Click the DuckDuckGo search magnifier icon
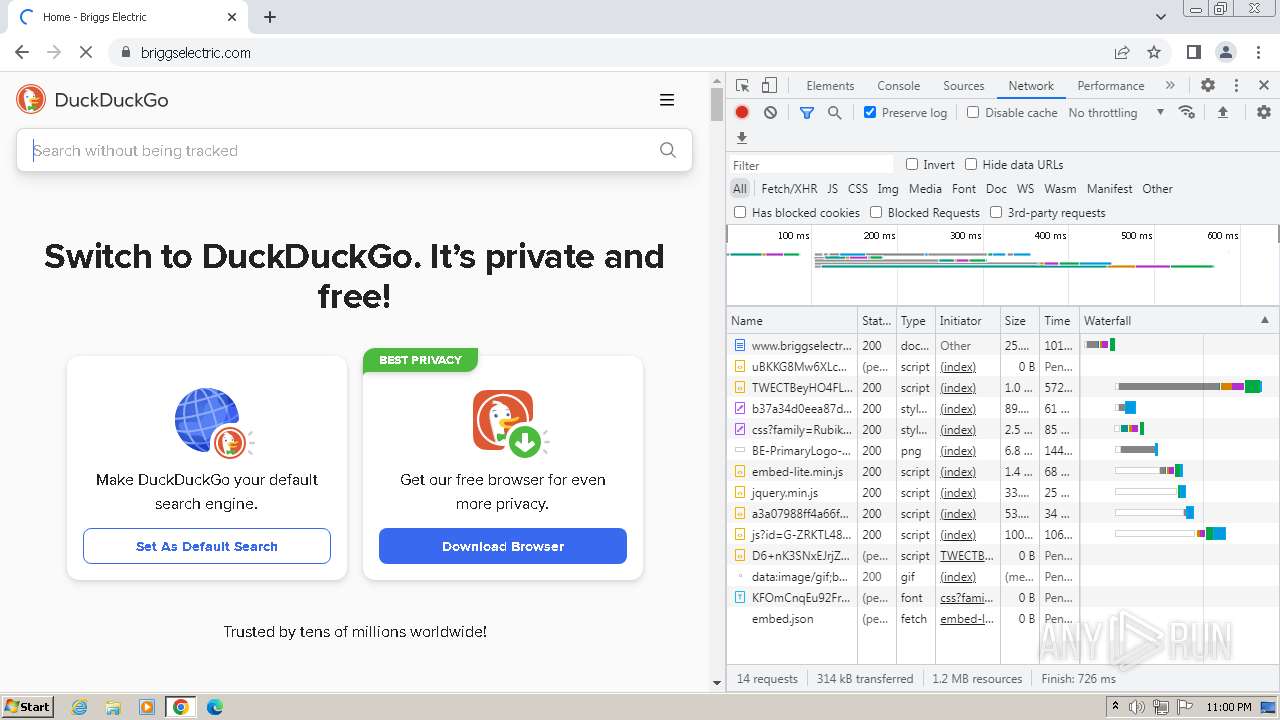Viewport: 1280px width, 720px height. tap(668, 151)
